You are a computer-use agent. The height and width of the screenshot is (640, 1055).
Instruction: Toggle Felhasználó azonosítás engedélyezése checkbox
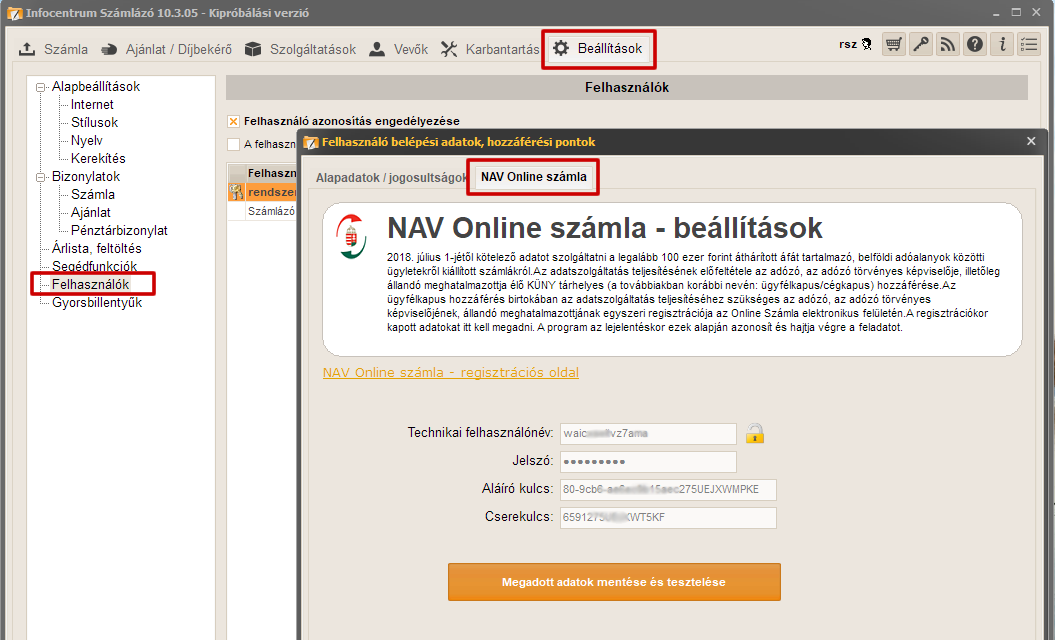(x=233, y=121)
